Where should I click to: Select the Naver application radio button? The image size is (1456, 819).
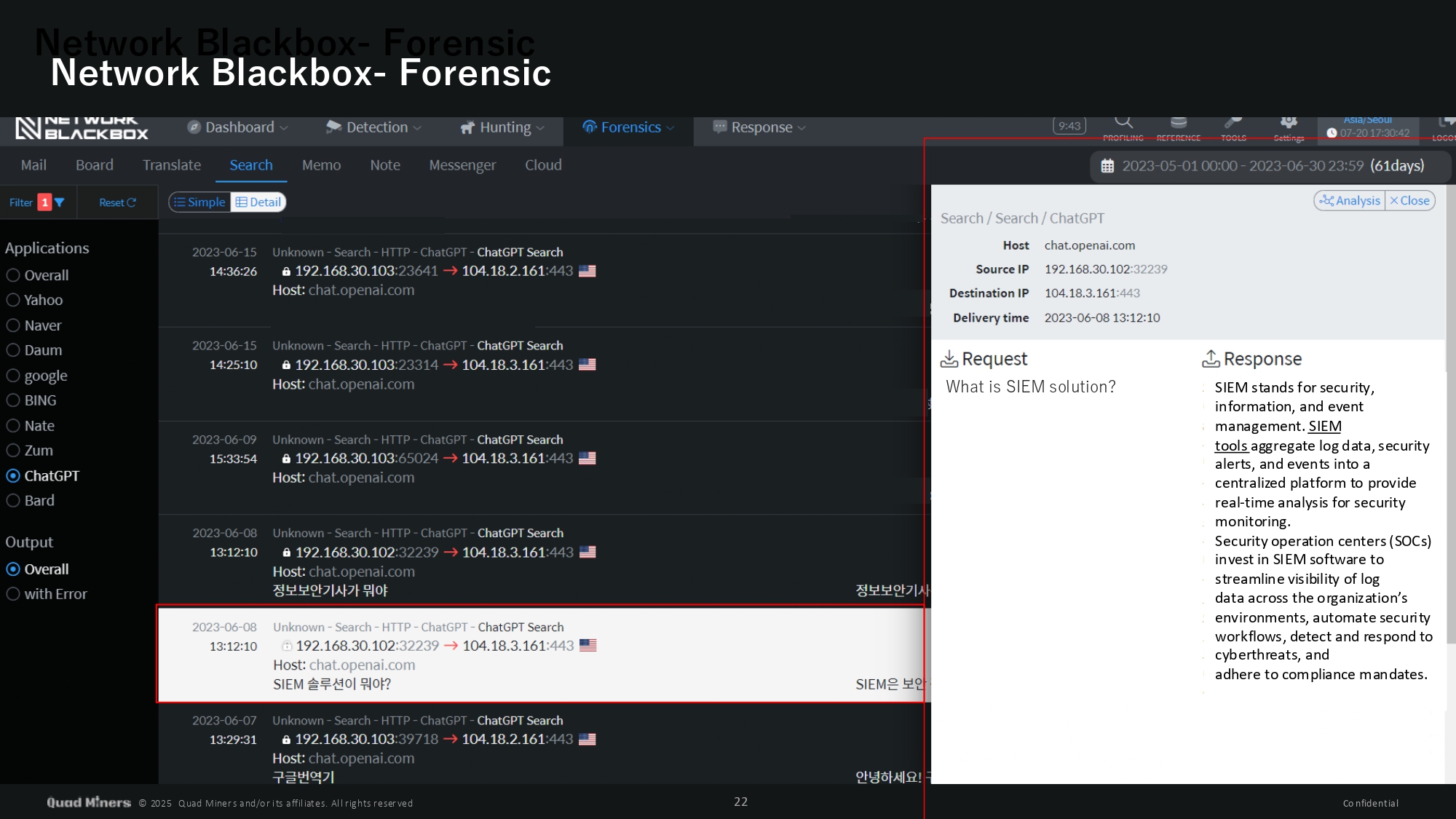point(13,325)
